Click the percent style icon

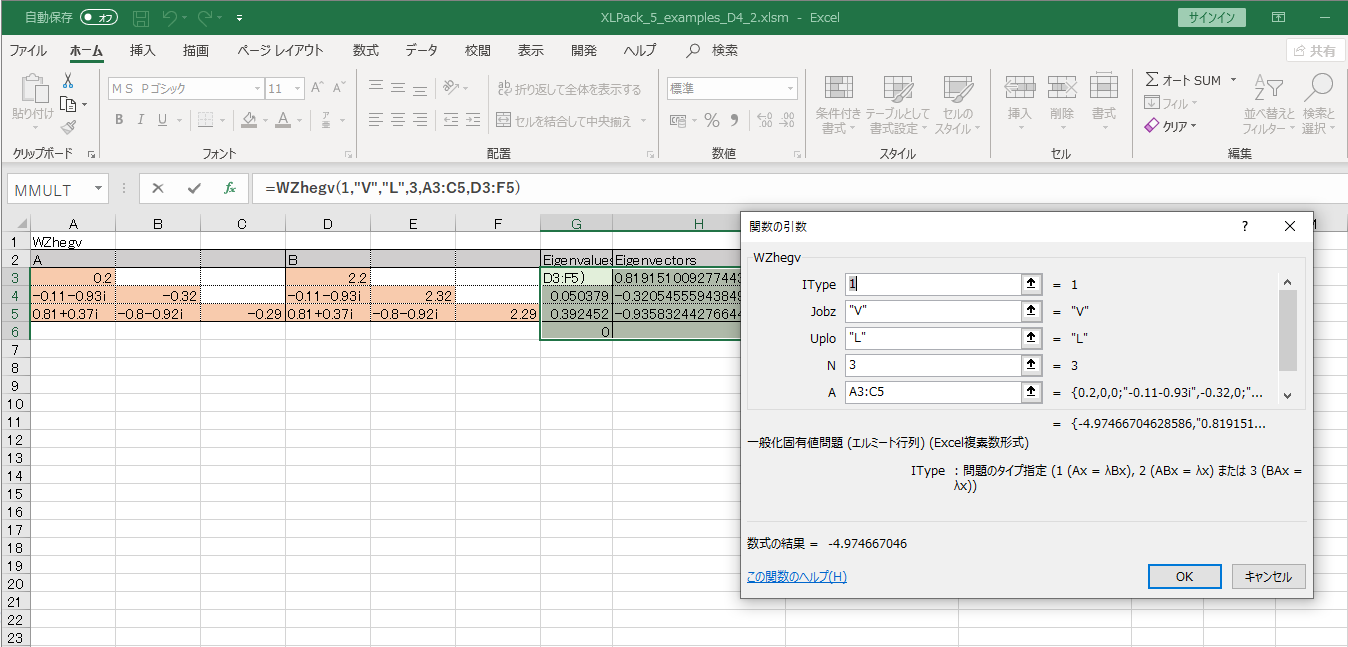click(712, 121)
